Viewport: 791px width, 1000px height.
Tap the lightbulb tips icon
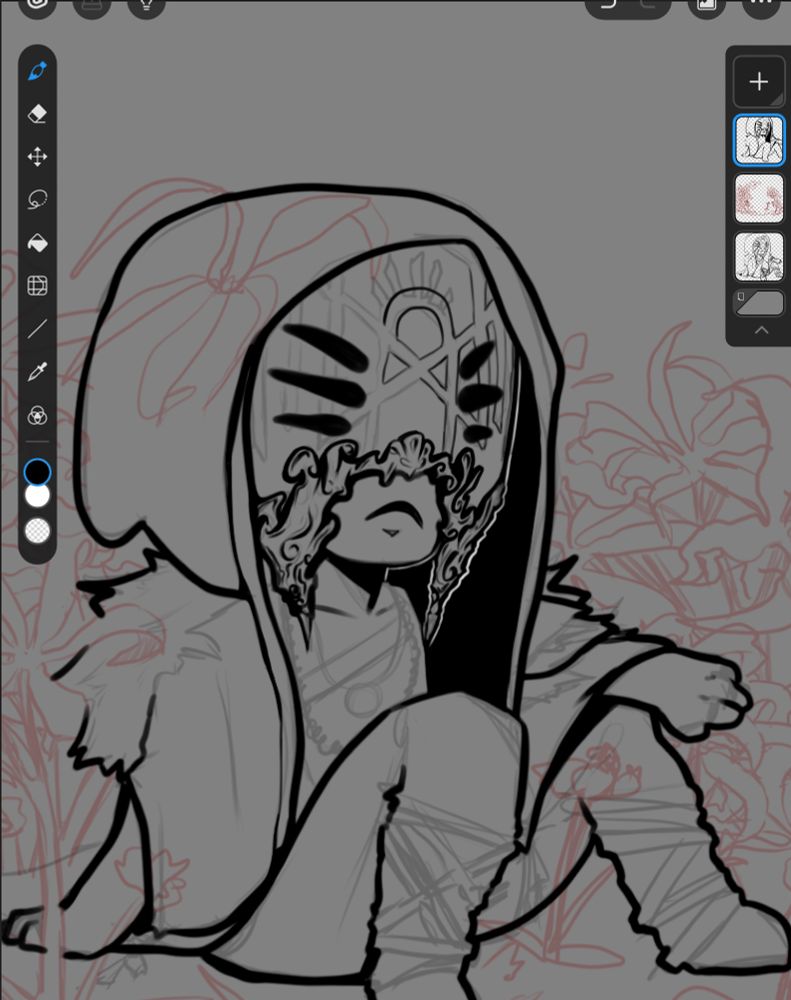[146, 6]
